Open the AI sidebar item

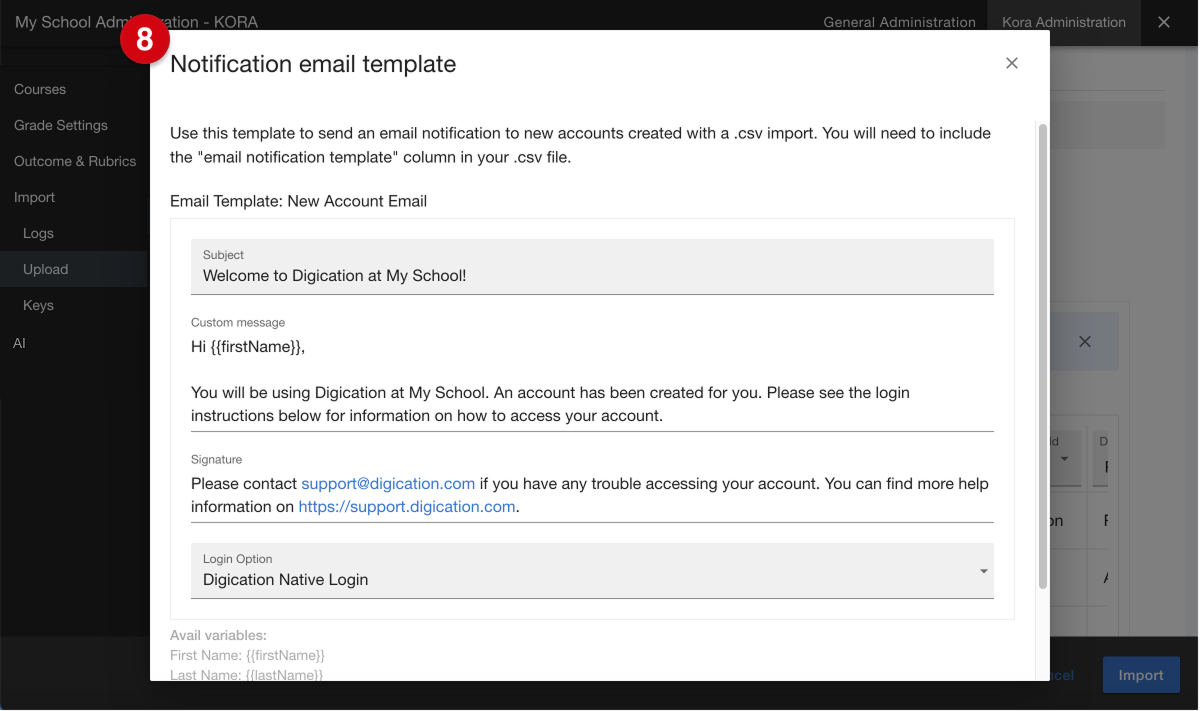20,343
